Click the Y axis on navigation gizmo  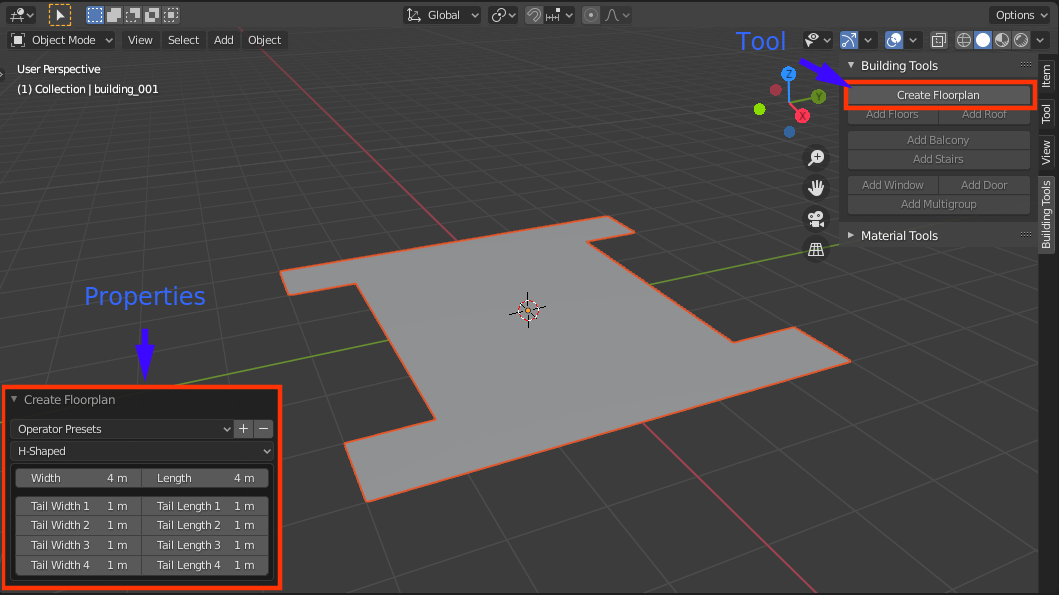tap(819, 97)
